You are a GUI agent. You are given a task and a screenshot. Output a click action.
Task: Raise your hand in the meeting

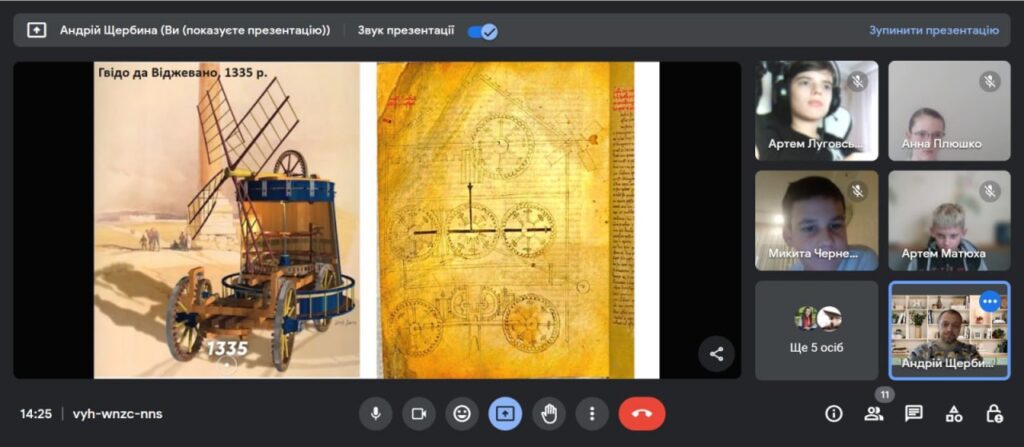(x=548, y=413)
